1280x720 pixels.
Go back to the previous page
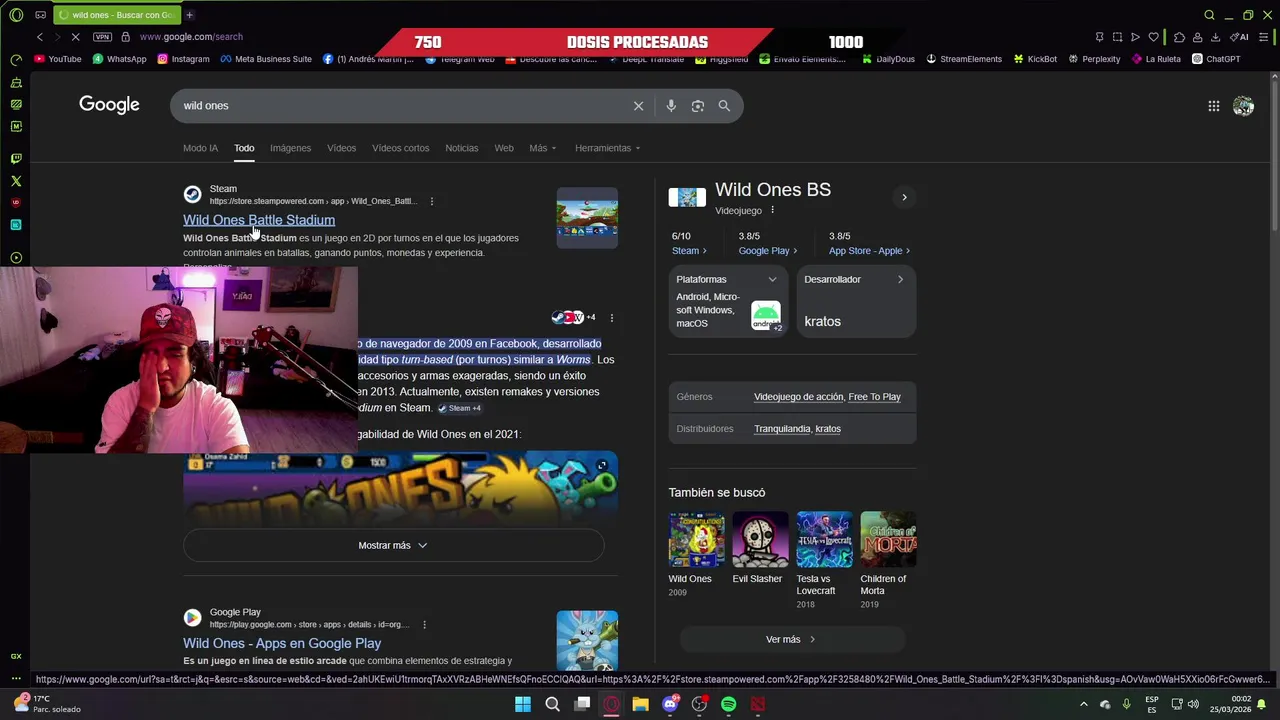(x=39, y=37)
